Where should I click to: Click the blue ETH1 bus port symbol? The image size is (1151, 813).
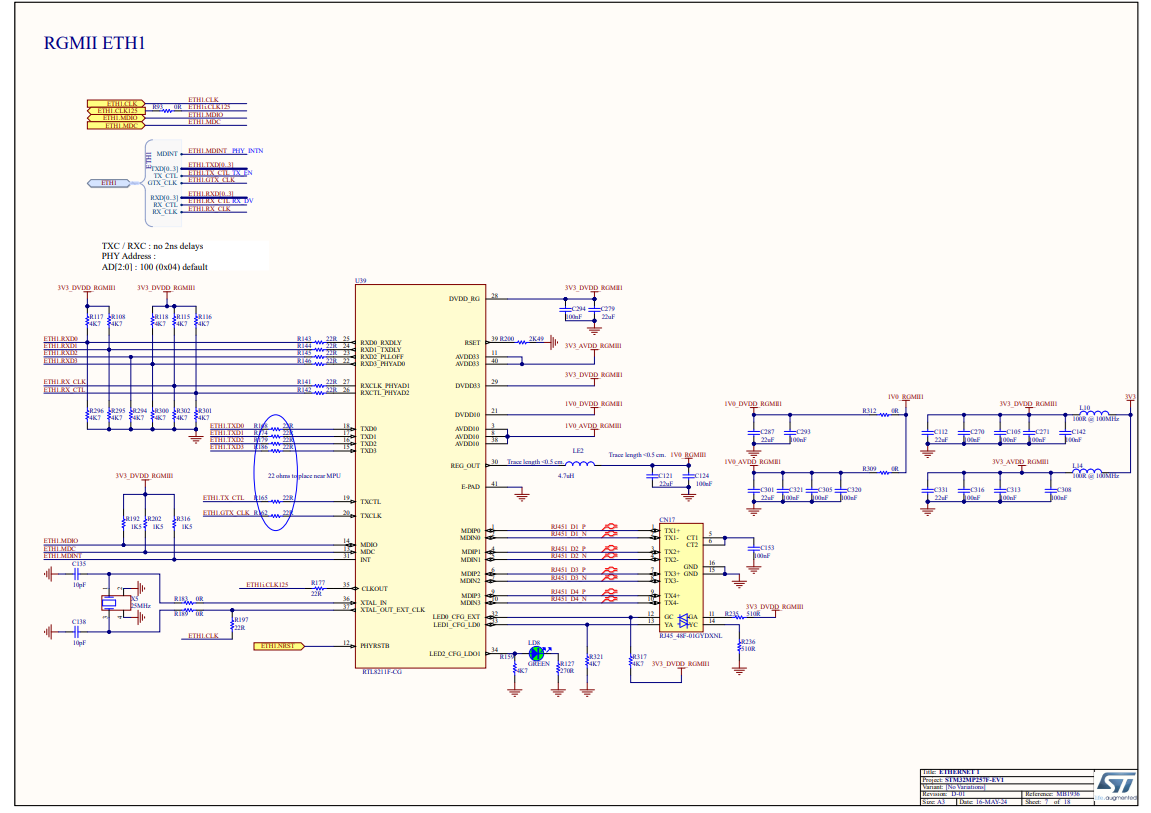(109, 183)
